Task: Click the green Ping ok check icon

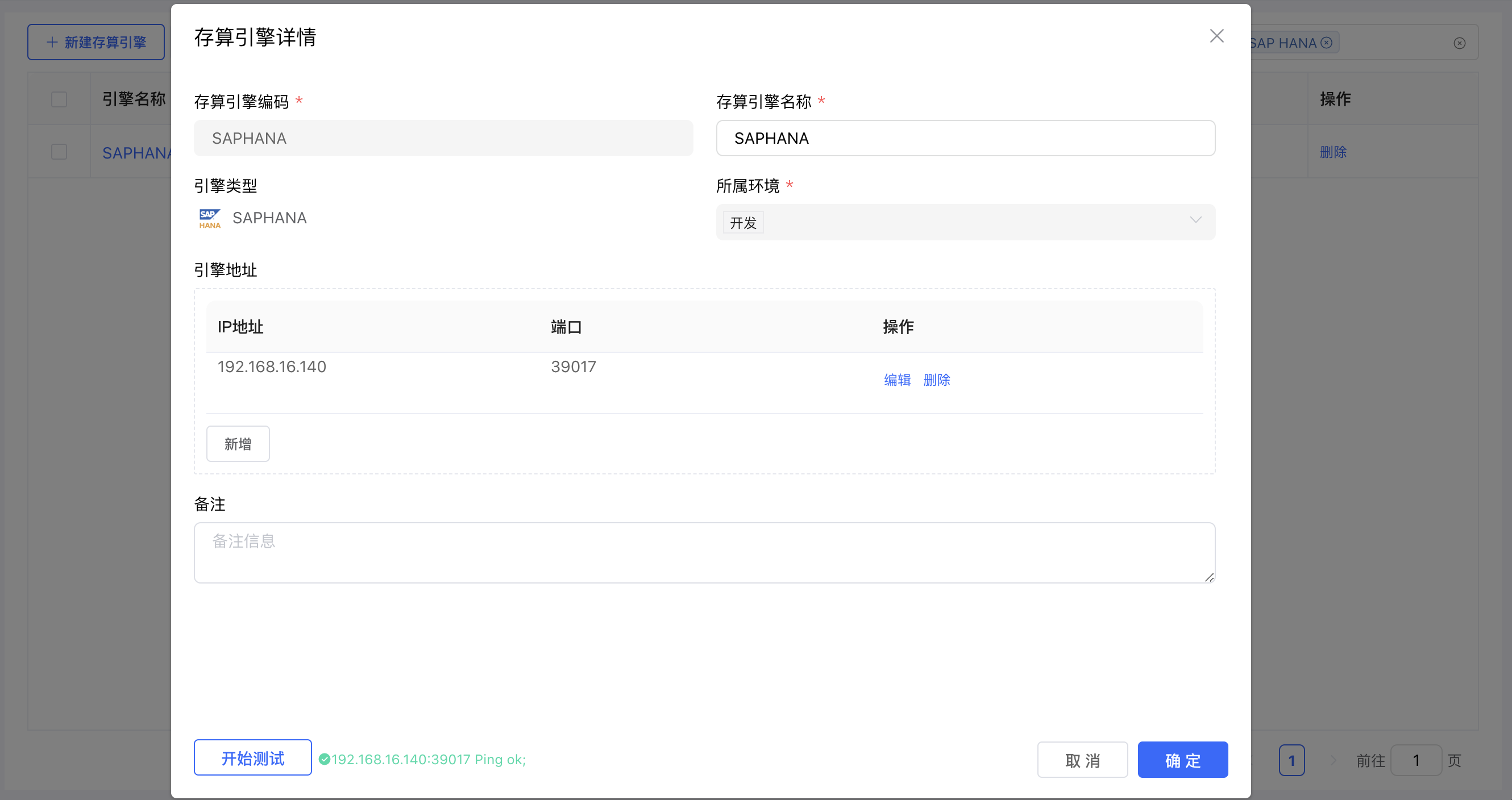Action: pos(324,759)
